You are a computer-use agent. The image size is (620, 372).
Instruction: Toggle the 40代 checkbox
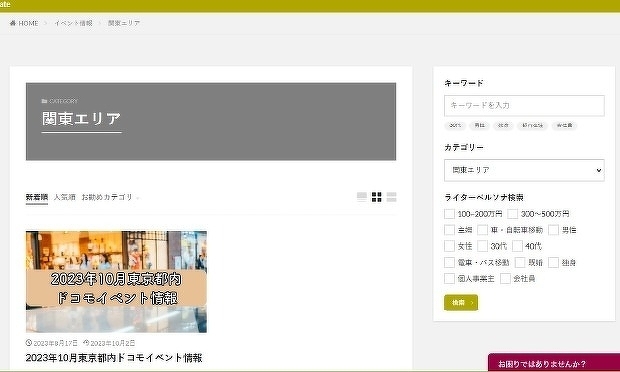pyautogui.click(x=517, y=246)
